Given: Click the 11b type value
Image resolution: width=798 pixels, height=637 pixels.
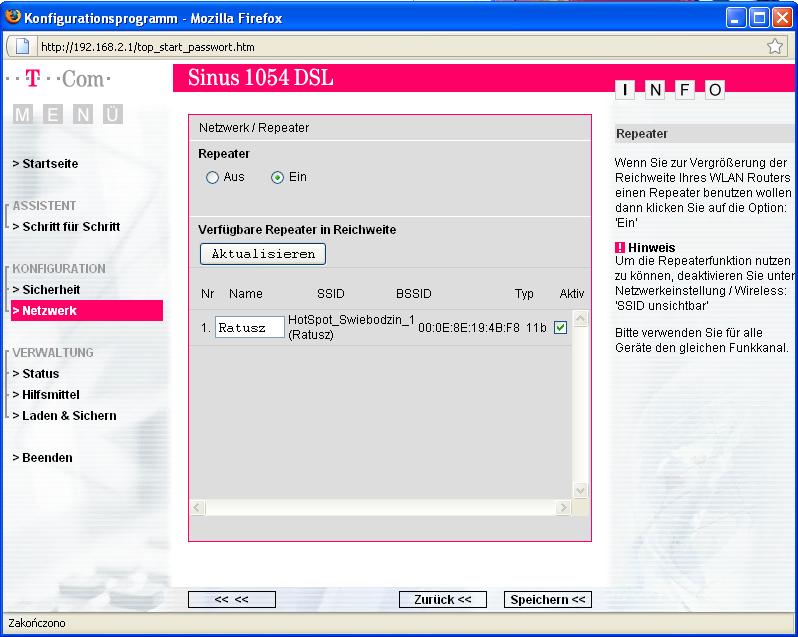Looking at the screenshot, I should coord(536,328).
